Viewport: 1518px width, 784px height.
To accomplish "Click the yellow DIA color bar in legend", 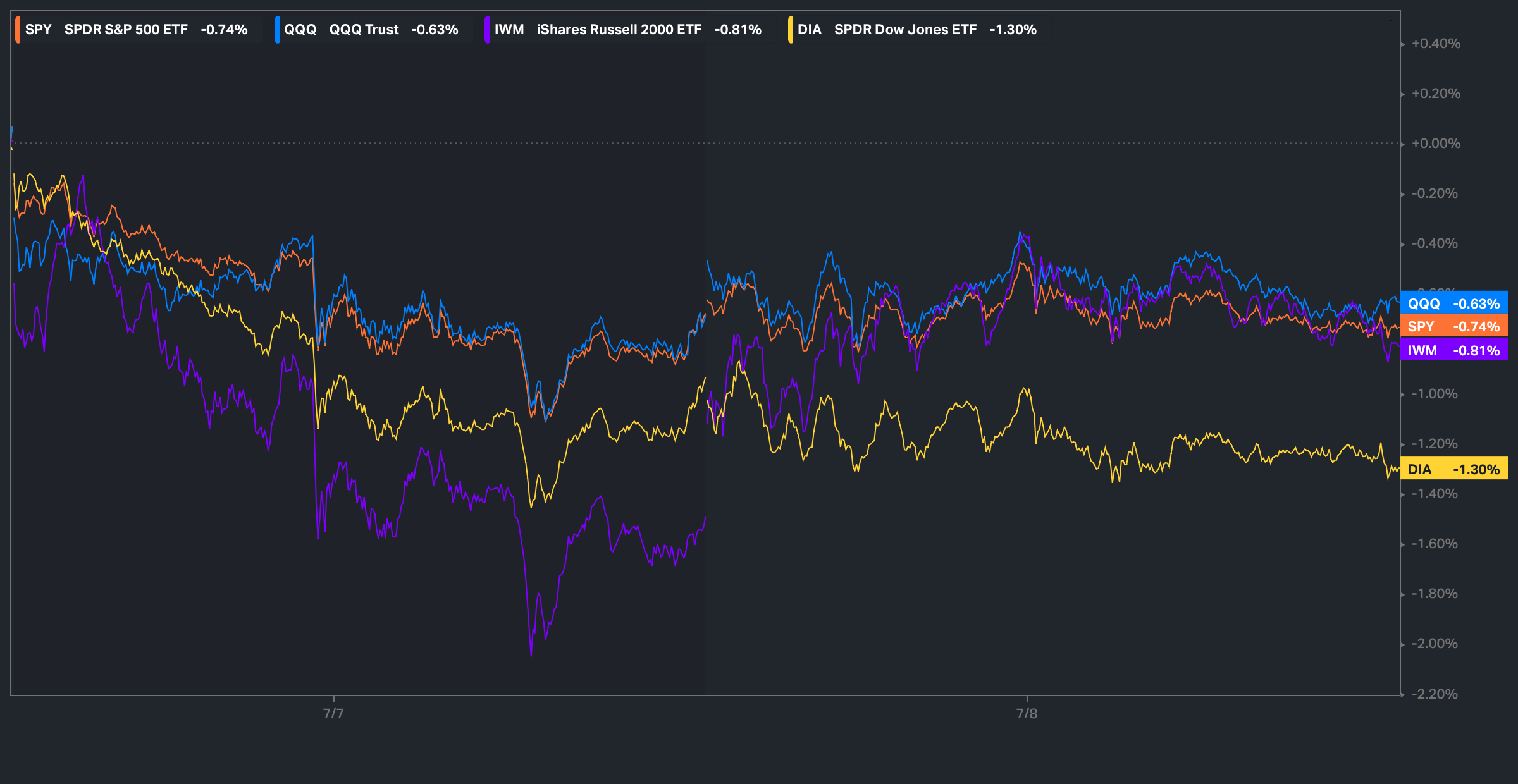I will (791, 30).
